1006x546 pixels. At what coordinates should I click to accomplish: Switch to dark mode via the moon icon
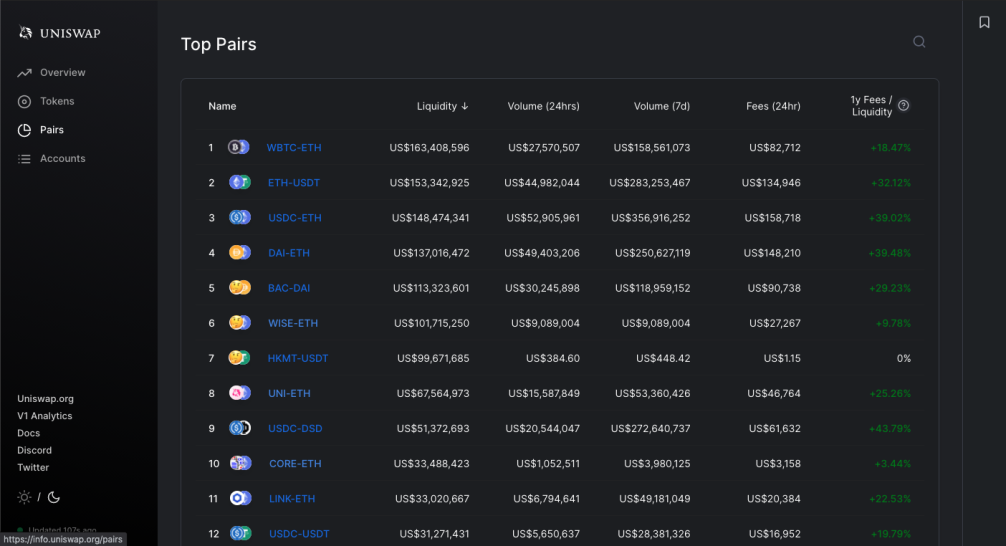tap(54, 497)
